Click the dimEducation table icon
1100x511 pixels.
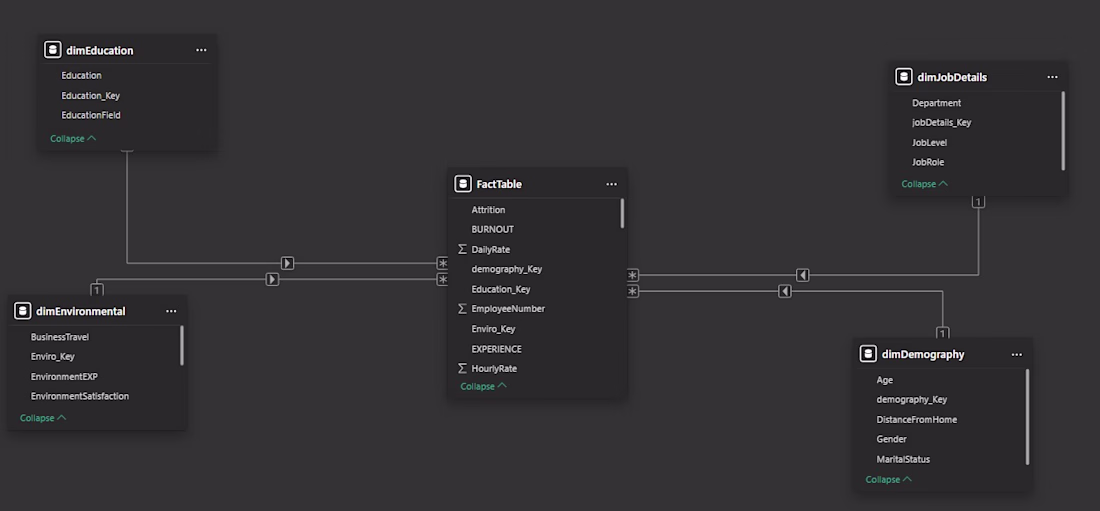[52, 50]
